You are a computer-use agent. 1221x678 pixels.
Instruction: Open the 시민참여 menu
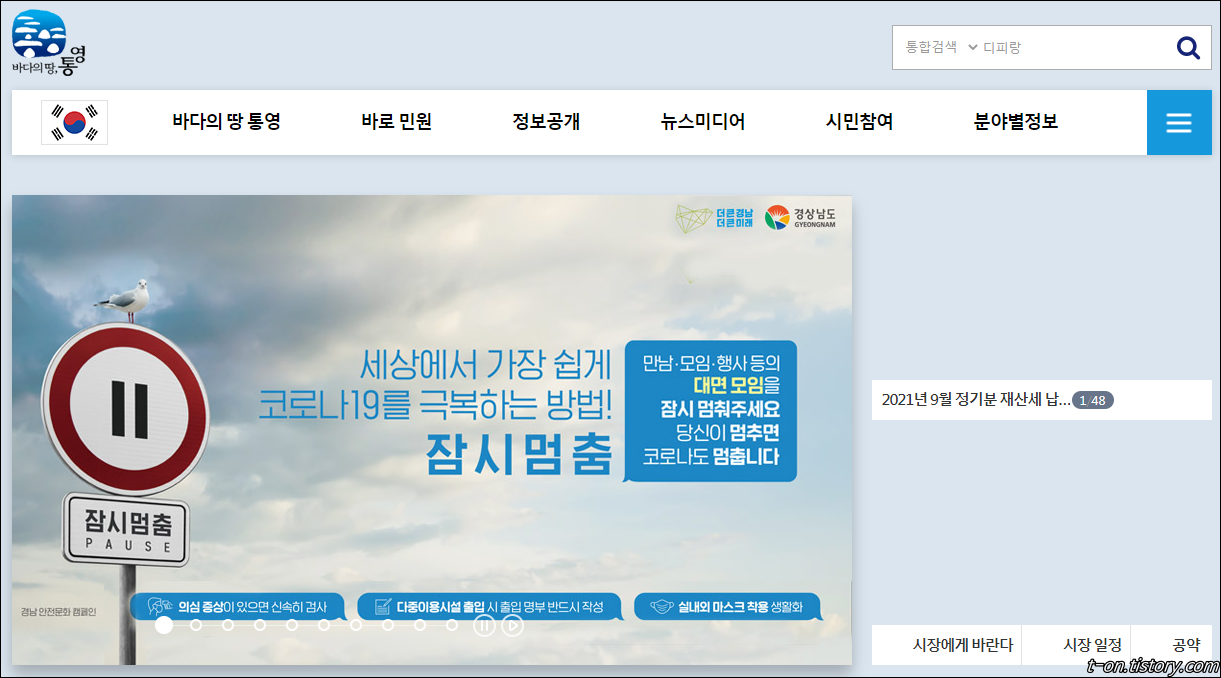tap(859, 122)
